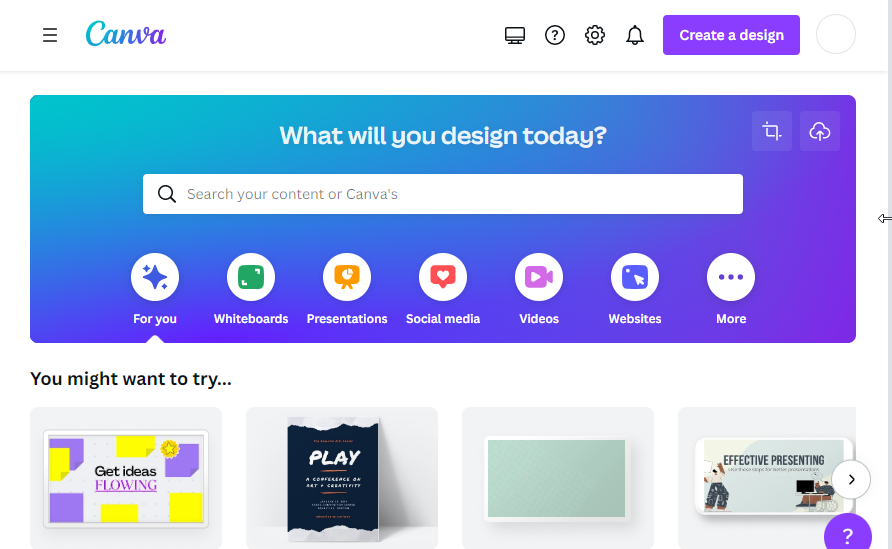Click the Create a design button
The width and height of the screenshot is (892, 549).
pyautogui.click(x=731, y=35)
